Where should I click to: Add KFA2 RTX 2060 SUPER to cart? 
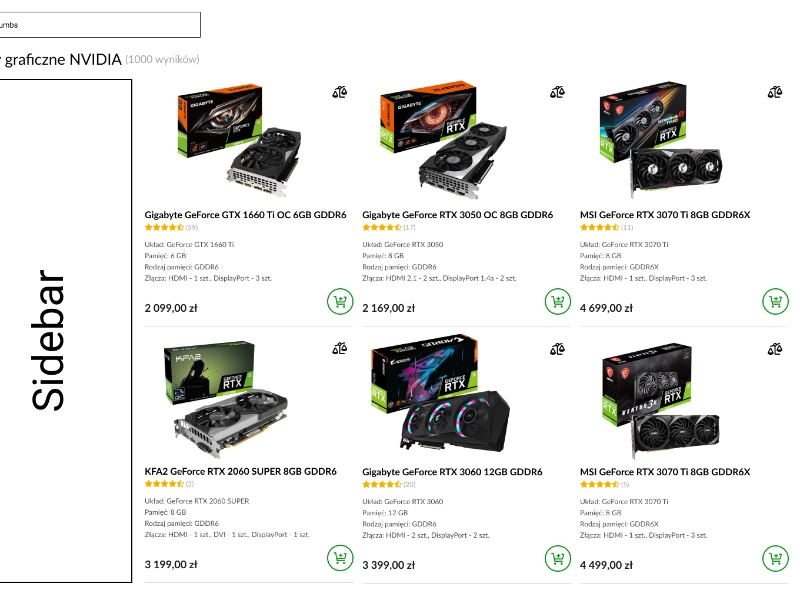pyautogui.click(x=340, y=558)
